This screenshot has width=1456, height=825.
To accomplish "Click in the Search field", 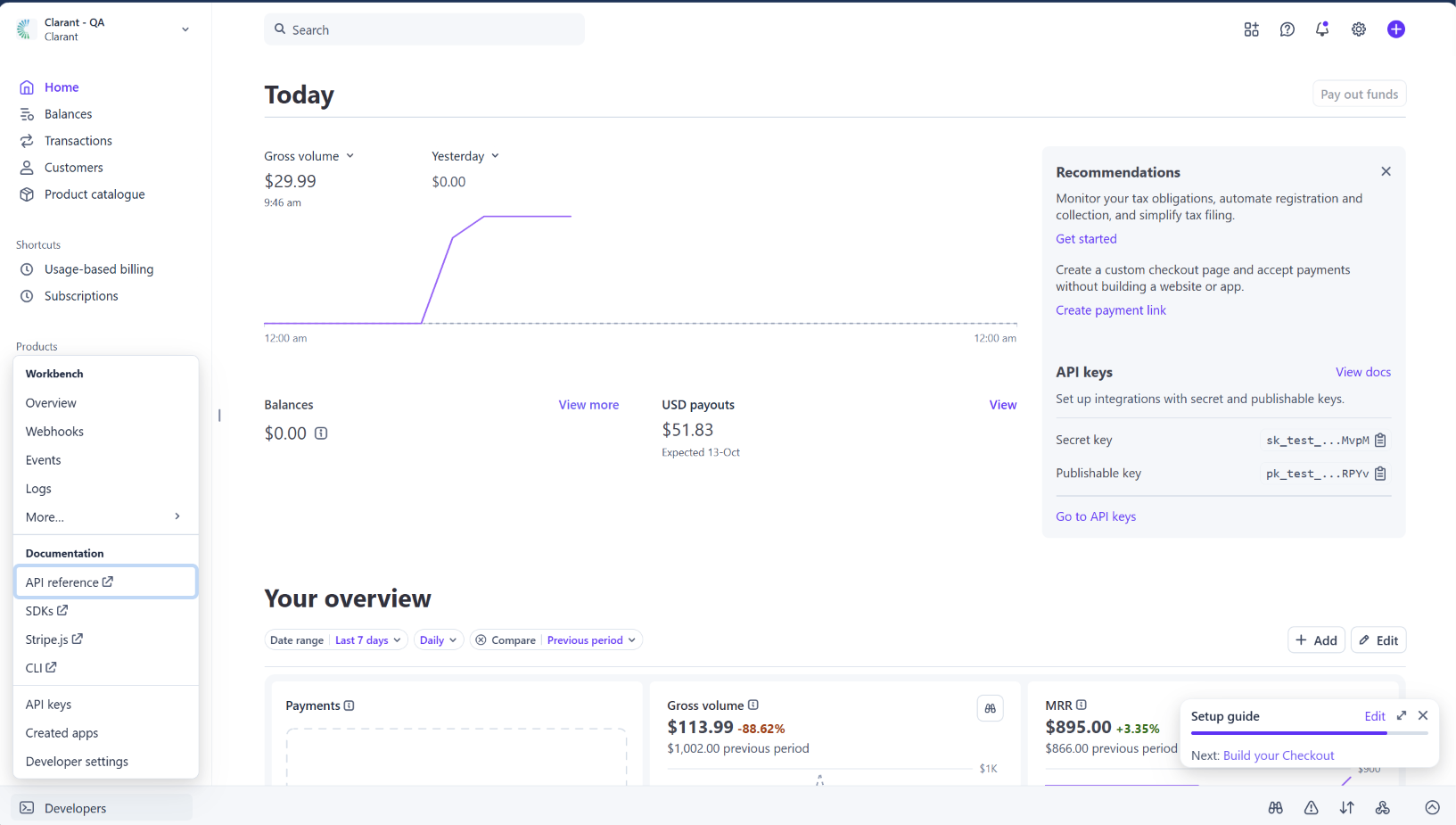I will 424,29.
